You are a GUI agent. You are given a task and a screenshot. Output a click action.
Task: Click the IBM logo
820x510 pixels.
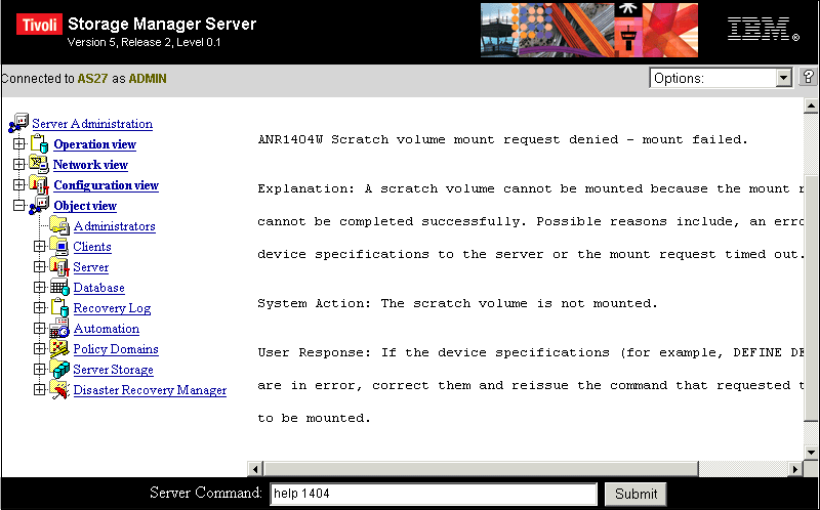(763, 29)
